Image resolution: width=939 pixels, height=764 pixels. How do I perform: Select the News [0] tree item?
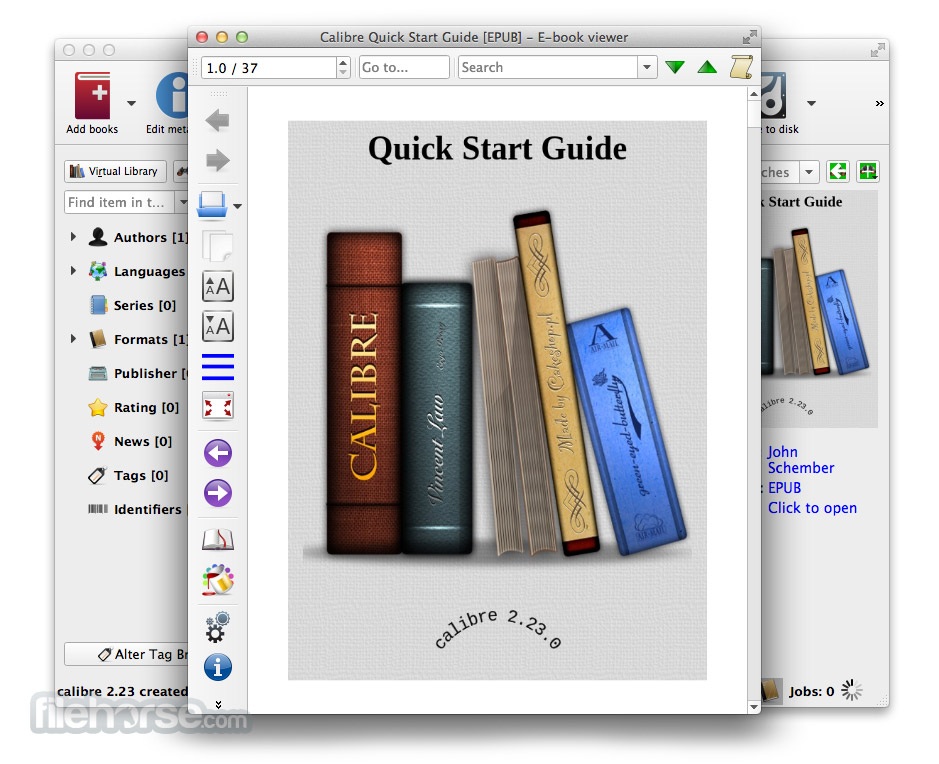click(x=130, y=441)
